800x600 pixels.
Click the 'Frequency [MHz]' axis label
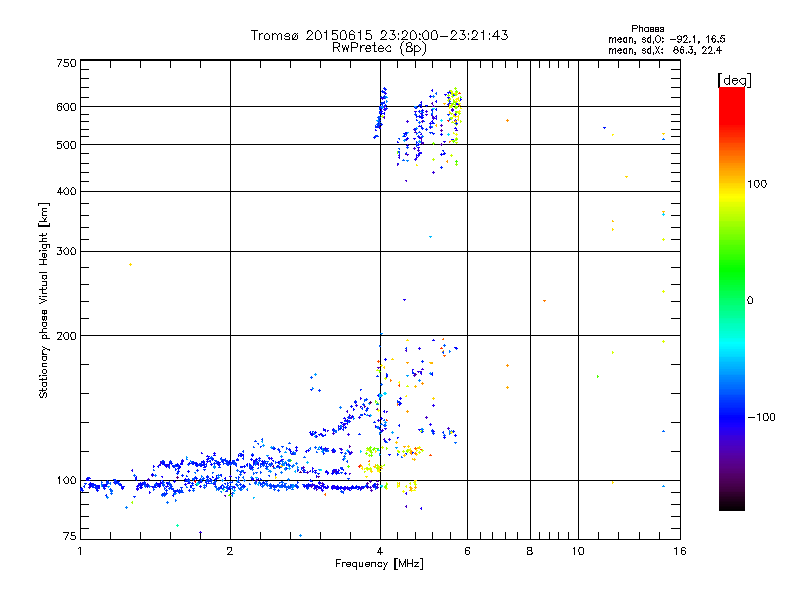tap(379, 564)
